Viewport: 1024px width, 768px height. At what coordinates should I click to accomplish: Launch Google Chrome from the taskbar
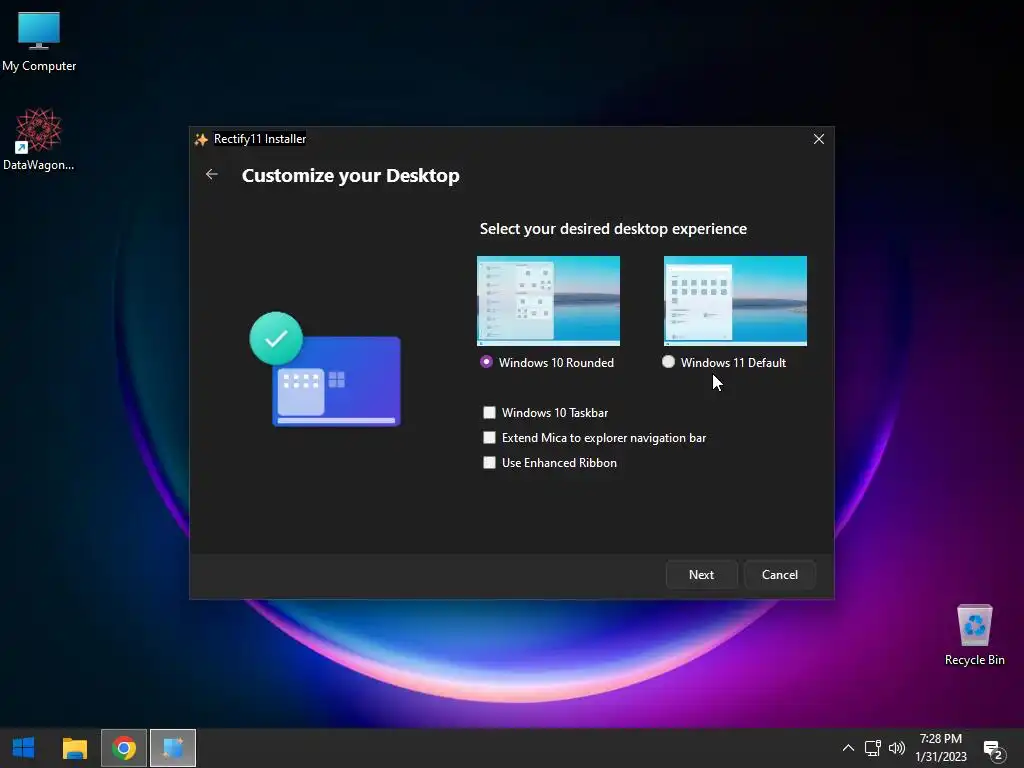(124, 748)
